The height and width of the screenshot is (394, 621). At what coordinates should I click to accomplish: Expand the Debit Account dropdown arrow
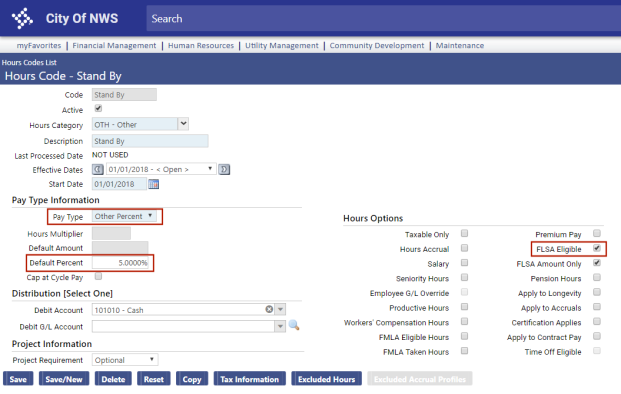point(280,309)
